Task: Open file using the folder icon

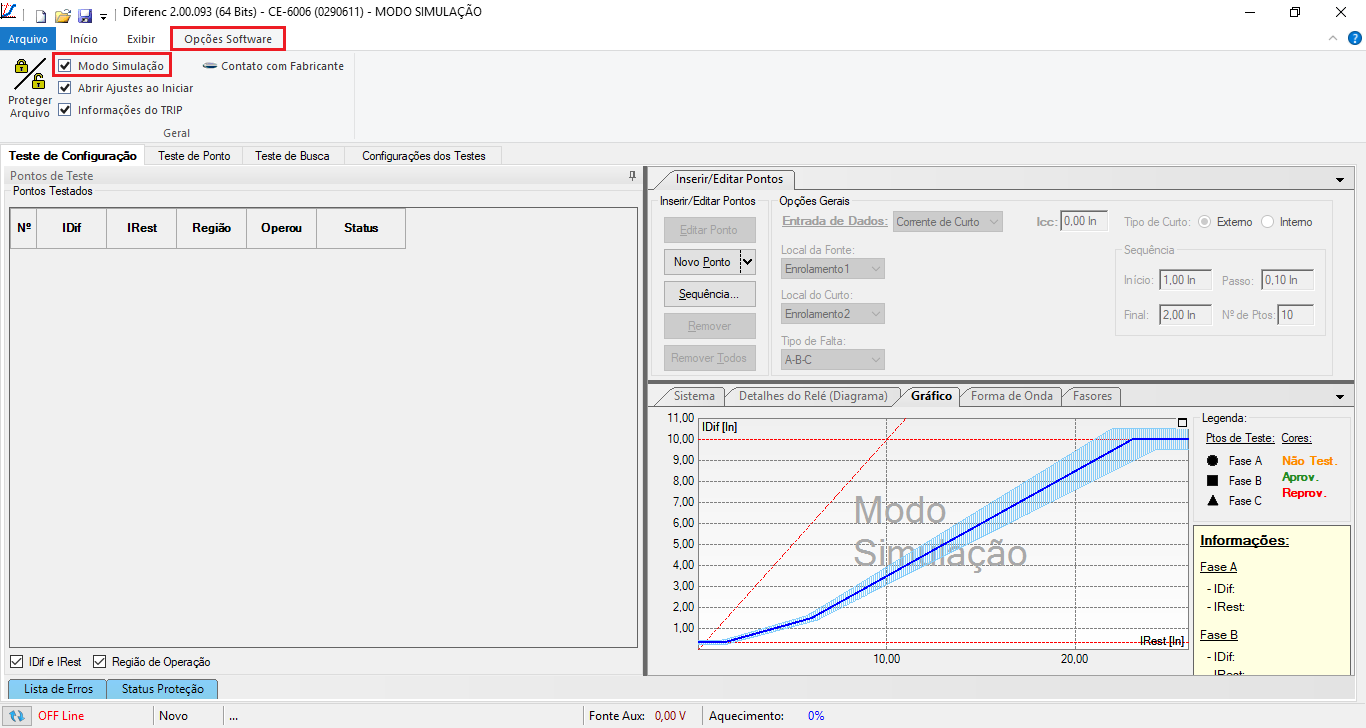Action: pyautogui.click(x=62, y=15)
